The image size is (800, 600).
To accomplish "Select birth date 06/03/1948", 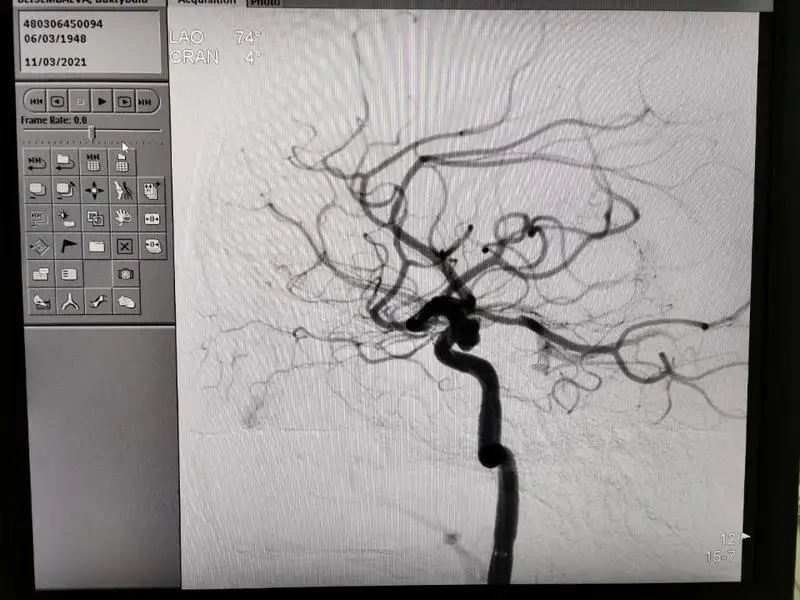I will click(x=55, y=39).
